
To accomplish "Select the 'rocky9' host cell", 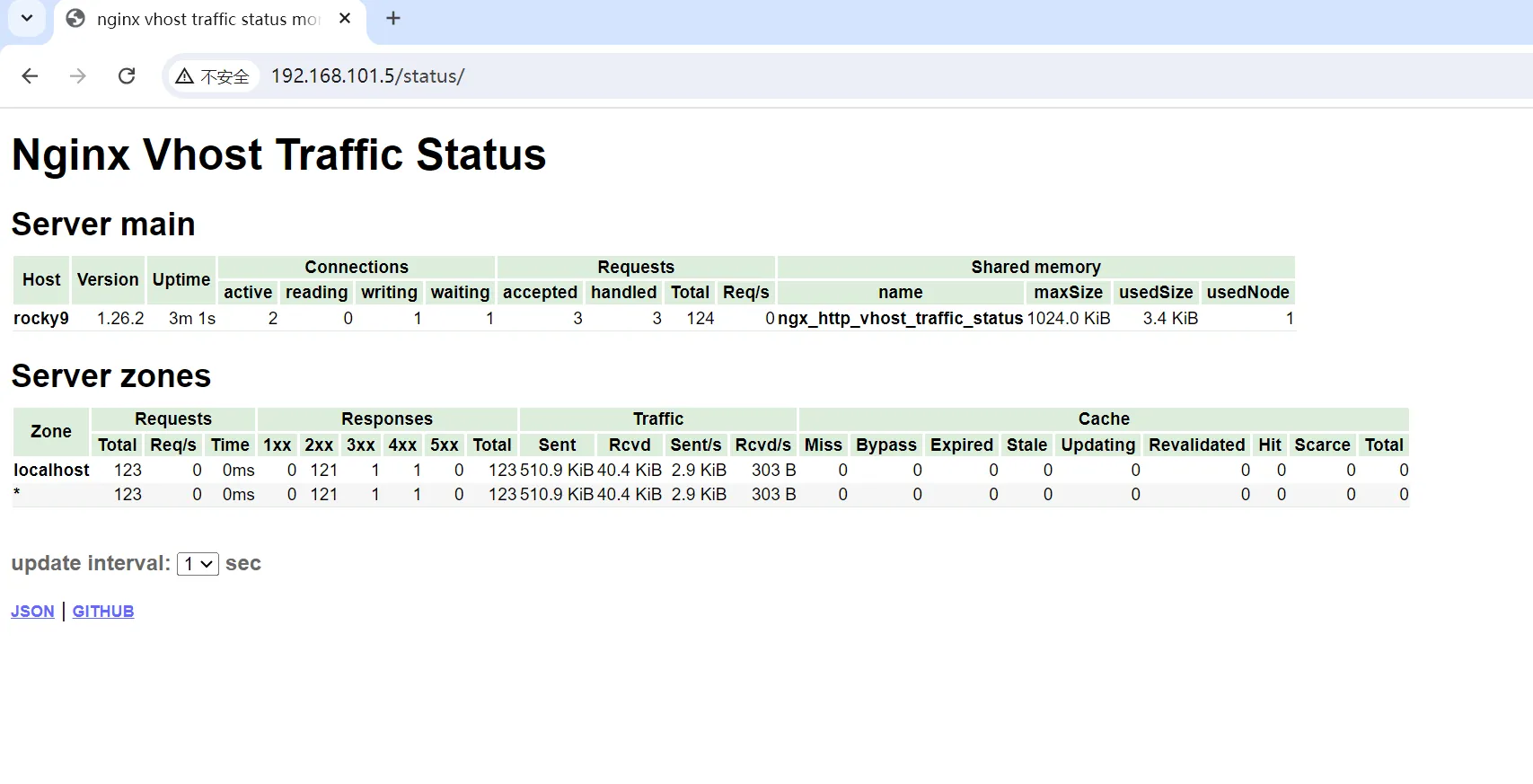I will click(x=41, y=319).
